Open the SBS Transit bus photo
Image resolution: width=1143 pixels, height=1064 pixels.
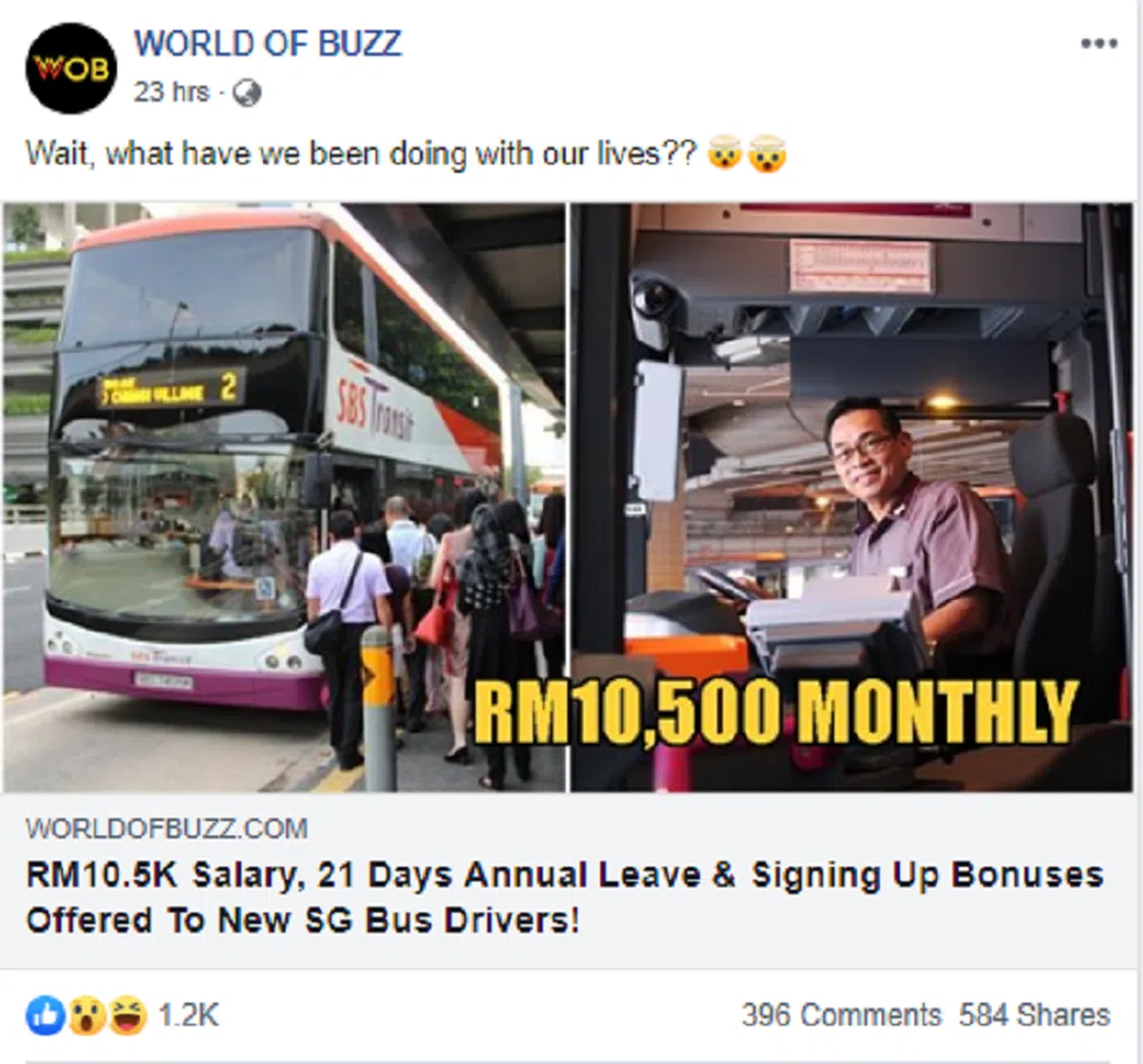(x=284, y=496)
